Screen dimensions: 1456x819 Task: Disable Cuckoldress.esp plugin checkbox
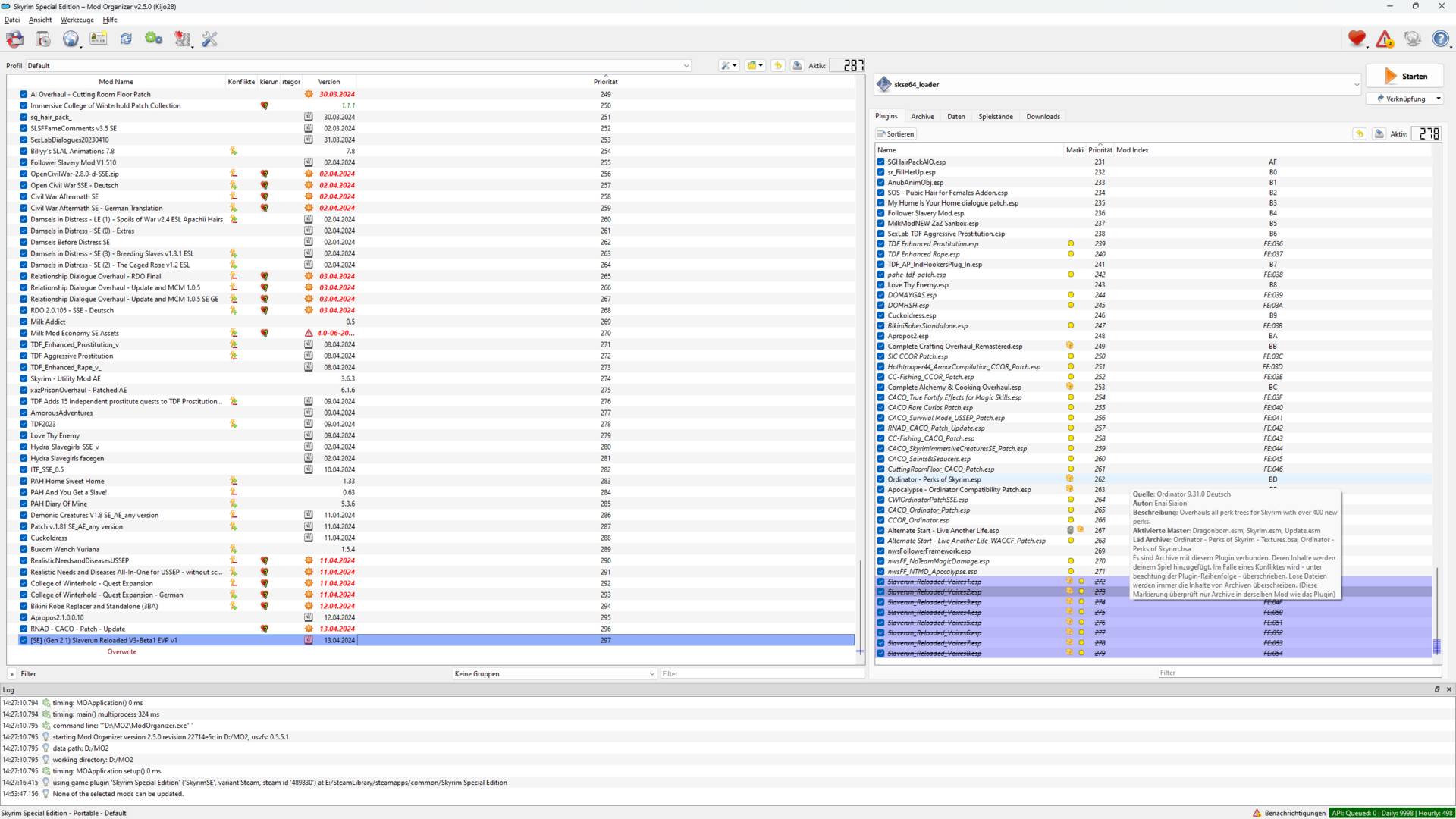click(x=880, y=315)
